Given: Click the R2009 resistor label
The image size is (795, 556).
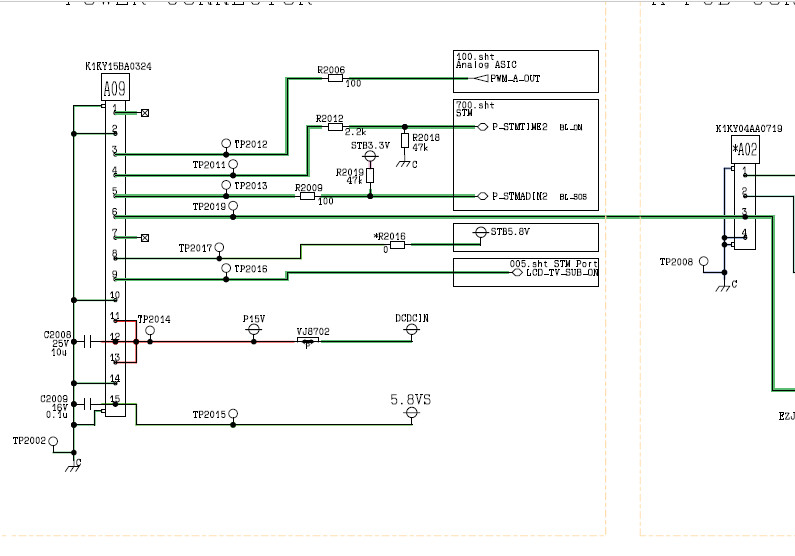Looking at the screenshot, I should tap(309, 188).
